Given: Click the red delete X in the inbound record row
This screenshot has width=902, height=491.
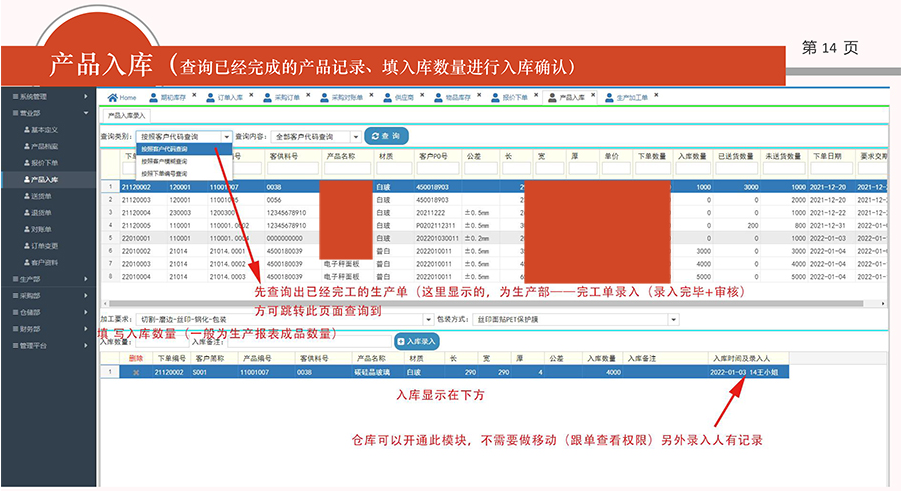Looking at the screenshot, I should tap(137, 371).
